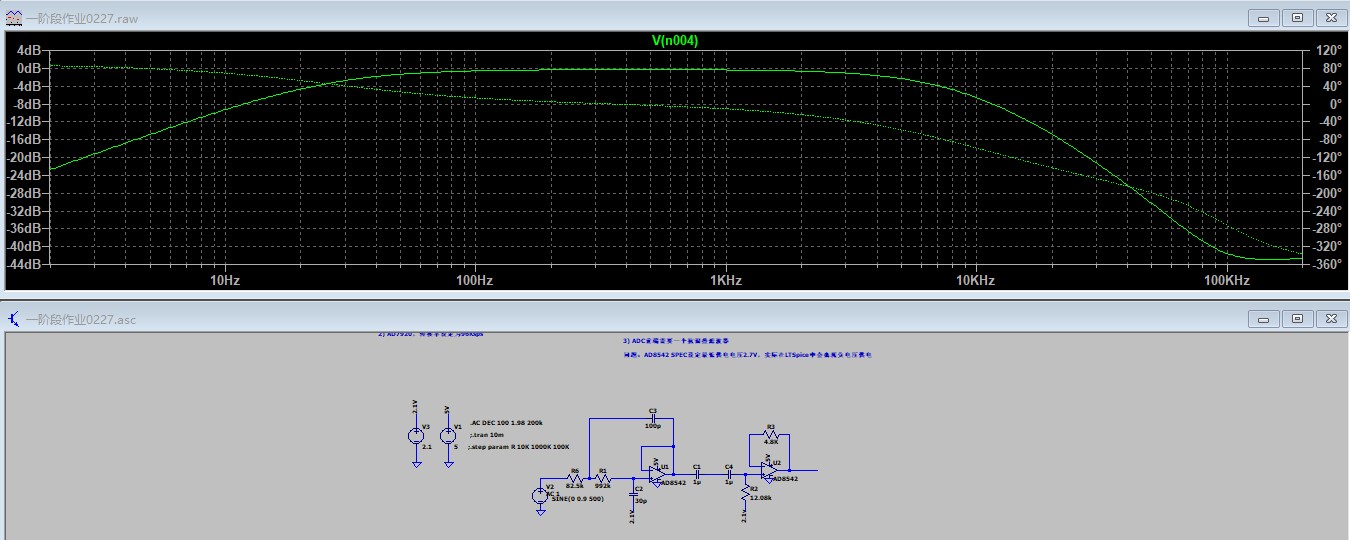Select the V1 5V voltage source symbol
1350x540 pixels.
(447, 436)
